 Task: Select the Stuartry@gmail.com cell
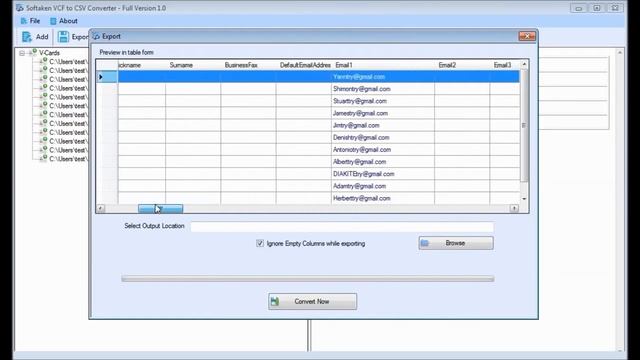(382, 101)
